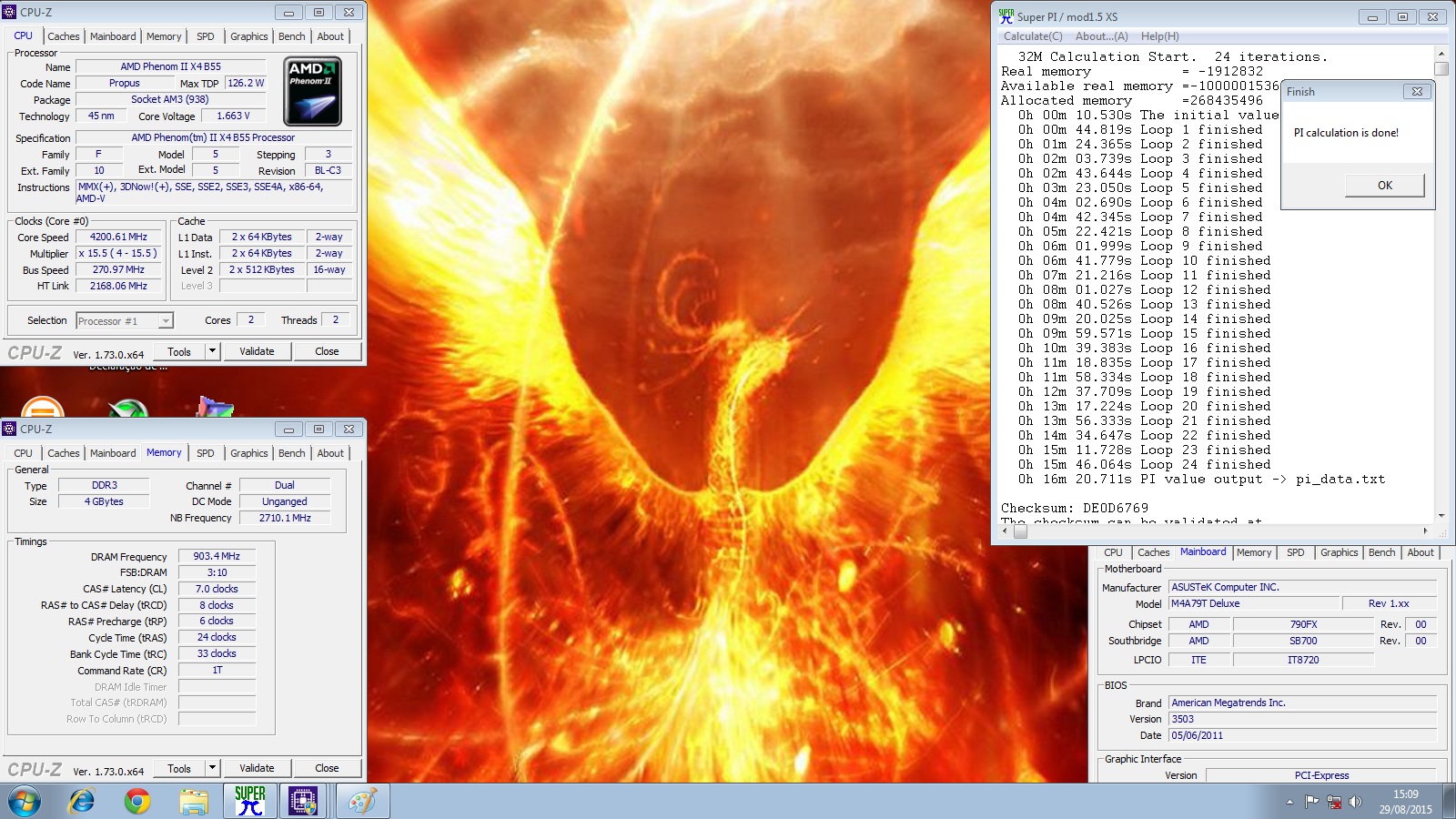The width and height of the screenshot is (1456, 819).
Task: Open Calculate(C) menu in Super PI
Action: pos(1033,36)
